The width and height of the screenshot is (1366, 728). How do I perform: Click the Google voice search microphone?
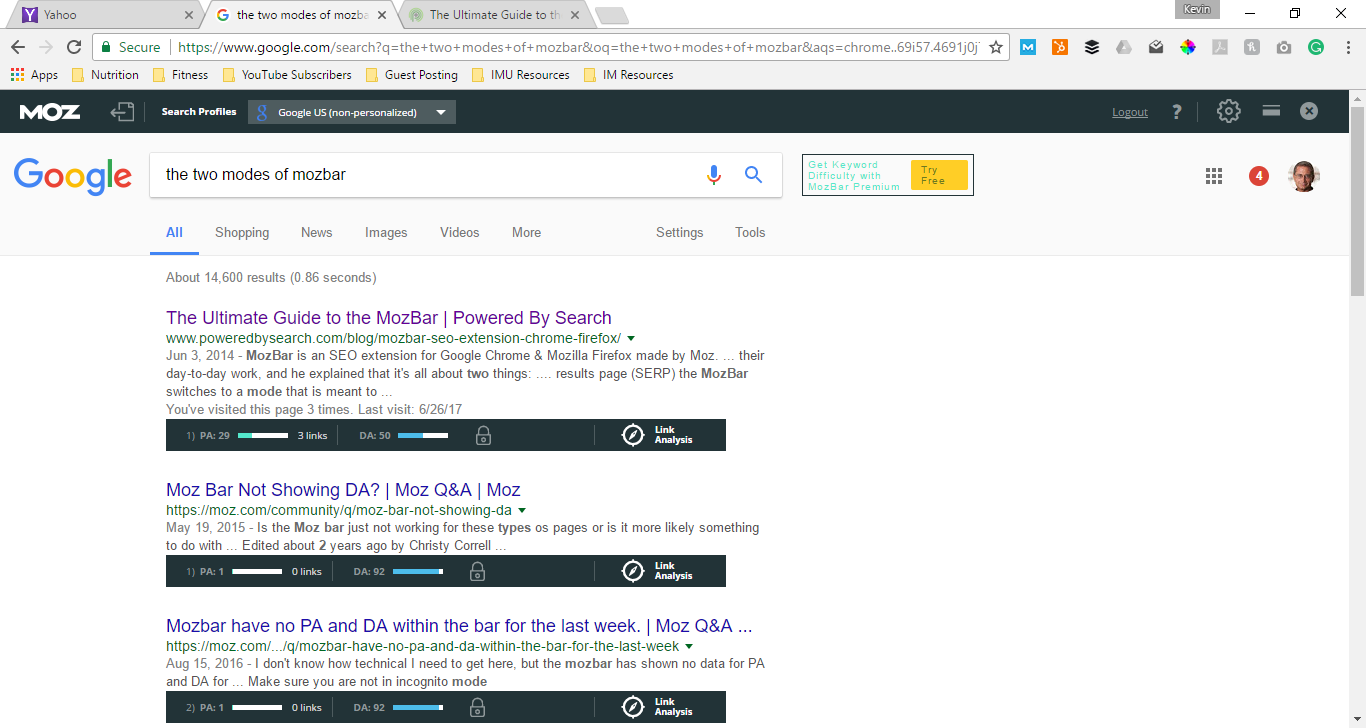point(713,175)
